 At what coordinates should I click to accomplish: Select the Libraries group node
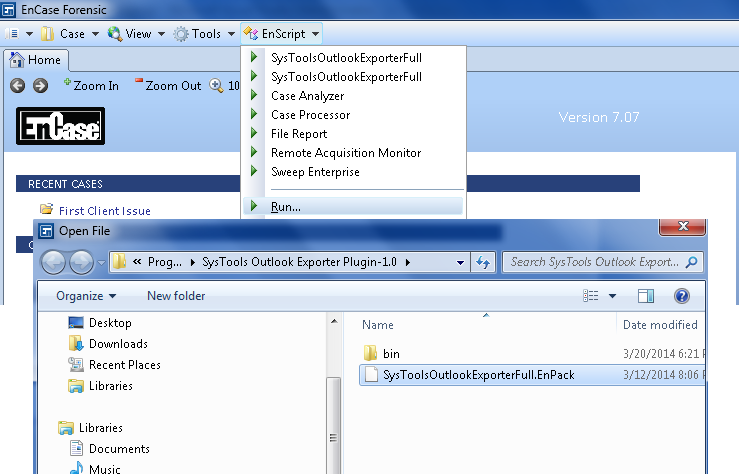click(101, 428)
